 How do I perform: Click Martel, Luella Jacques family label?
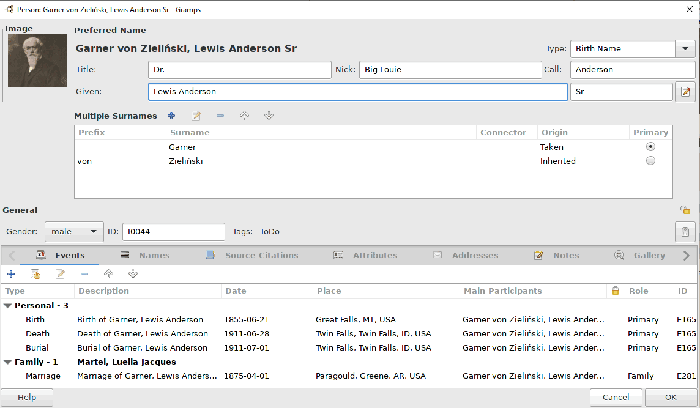click(x=127, y=362)
